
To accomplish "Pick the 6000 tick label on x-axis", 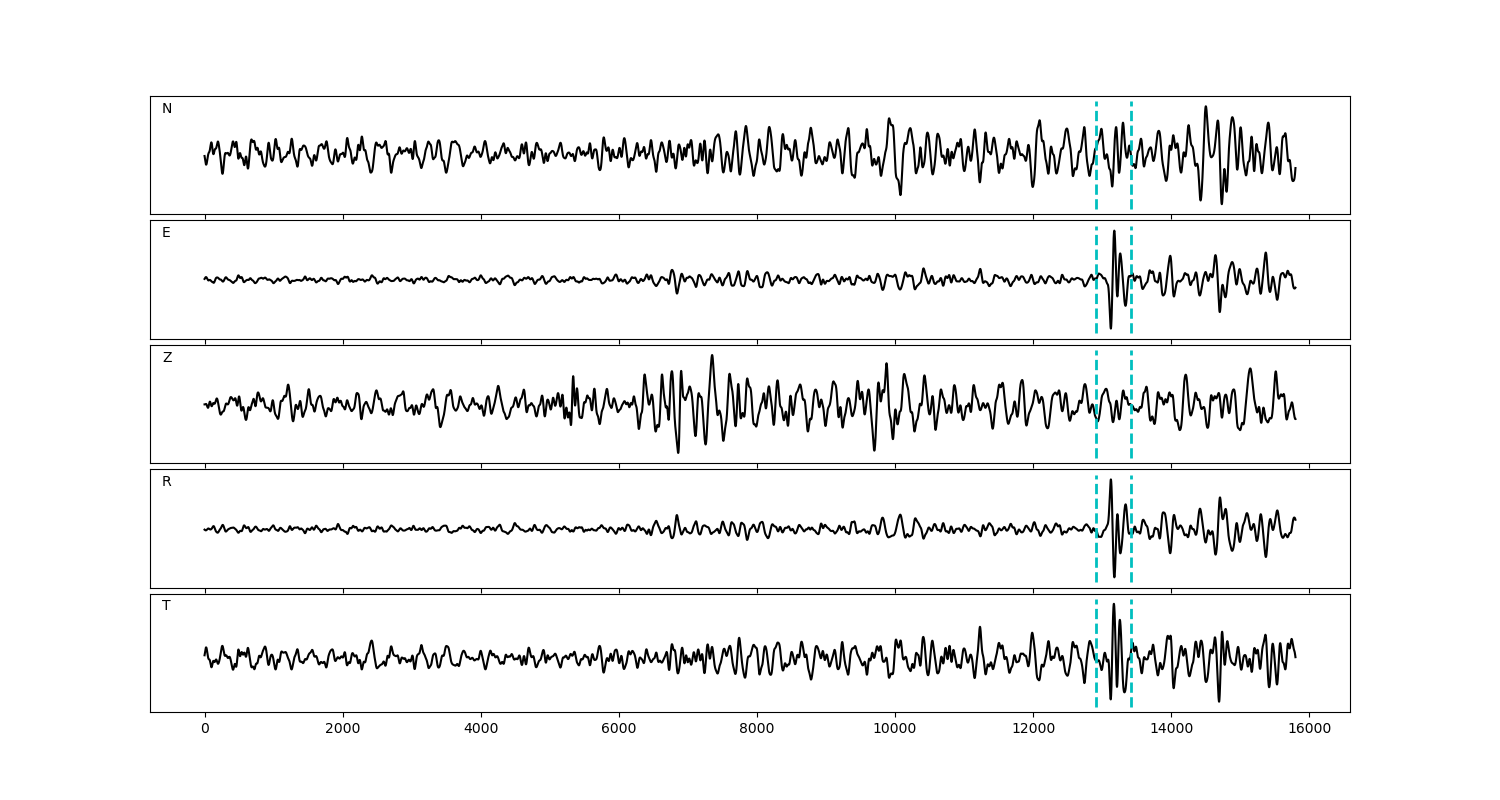I will (619, 730).
